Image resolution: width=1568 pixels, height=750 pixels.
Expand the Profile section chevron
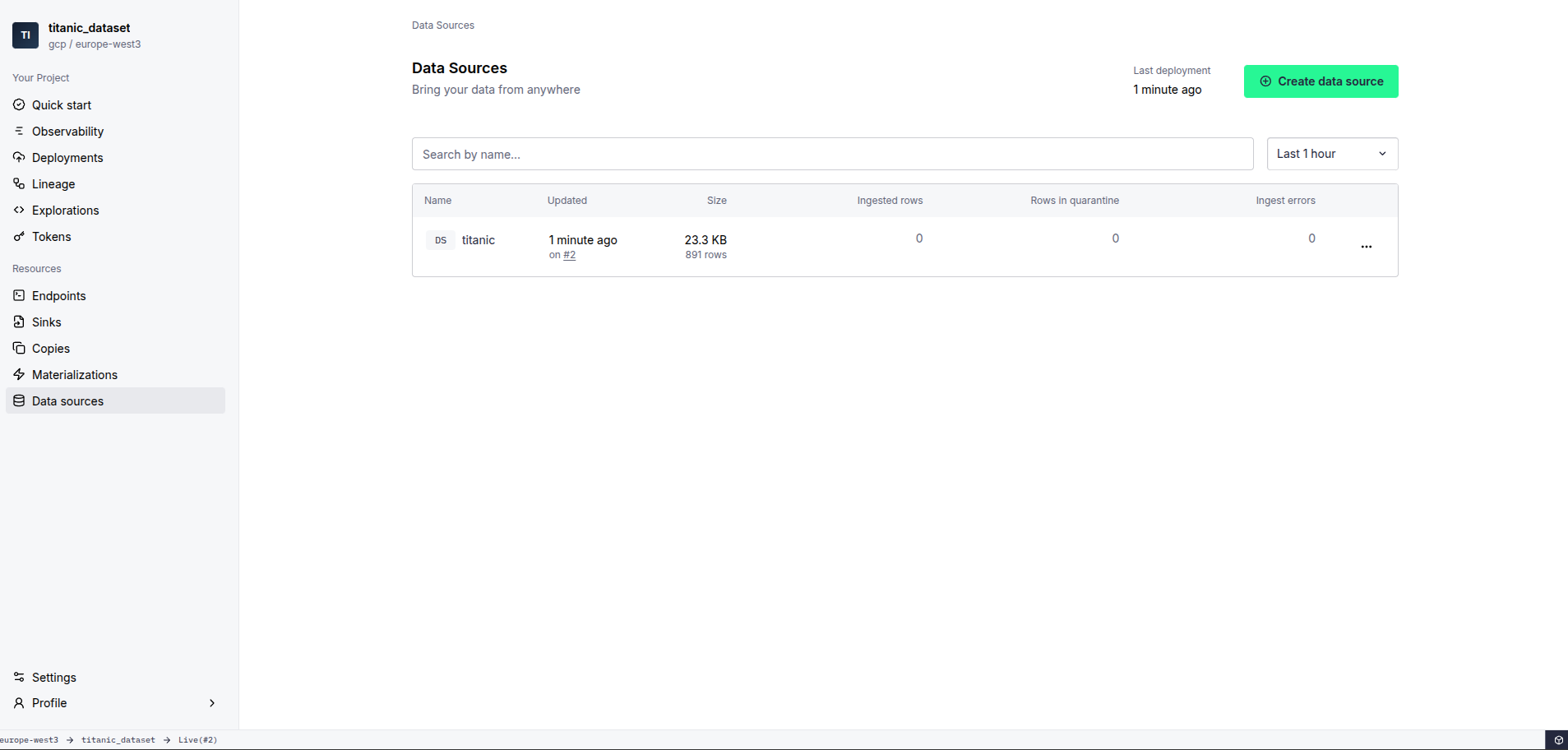[x=212, y=703]
